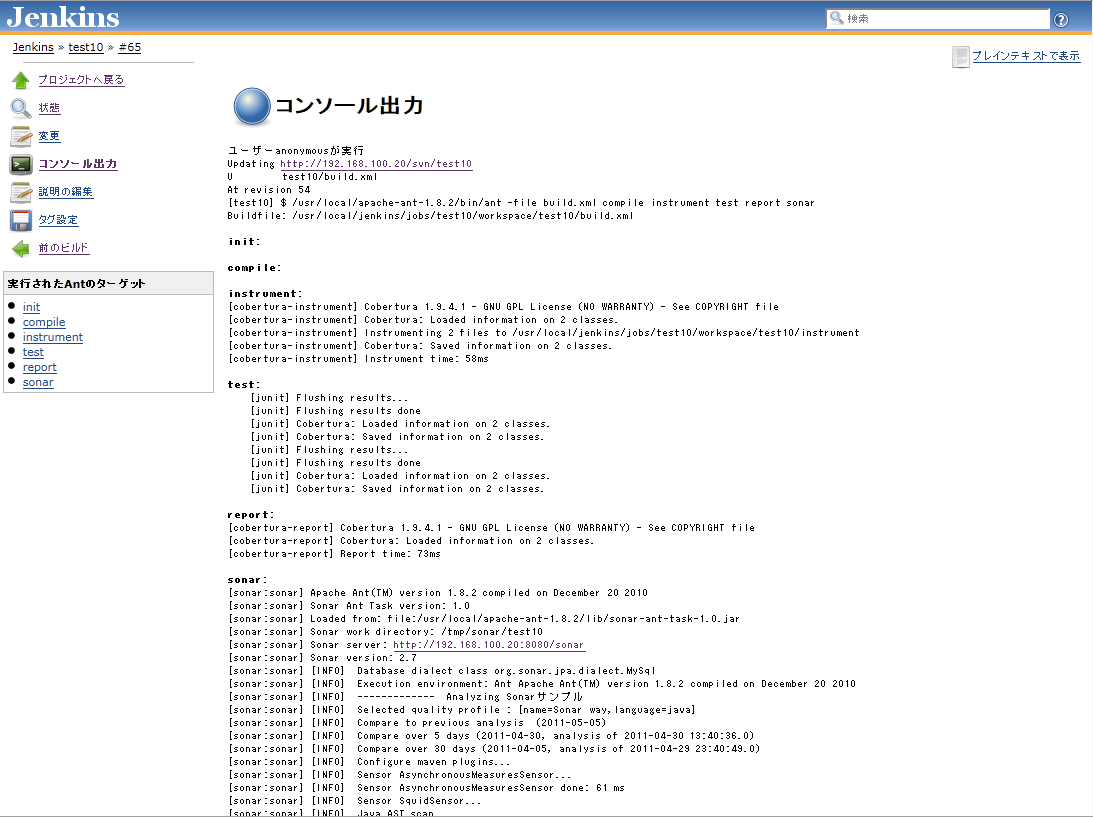Open the svn/test10 repository URL
The height and width of the screenshot is (818, 1093).
376,164
